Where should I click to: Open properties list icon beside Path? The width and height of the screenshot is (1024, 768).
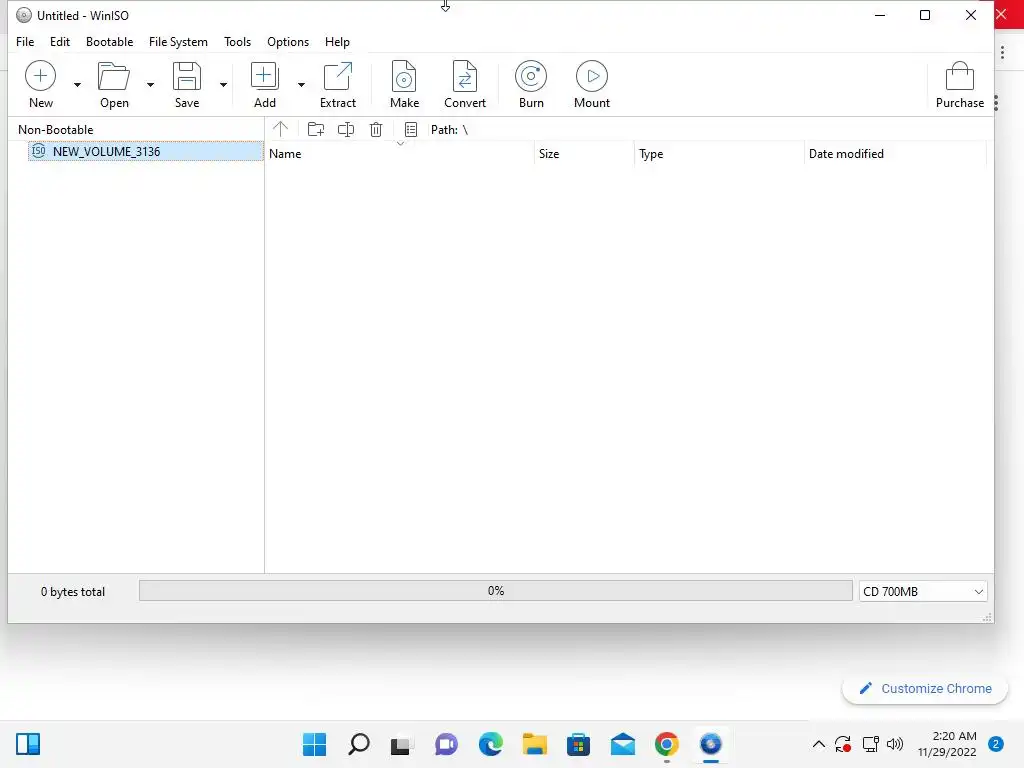click(x=411, y=129)
